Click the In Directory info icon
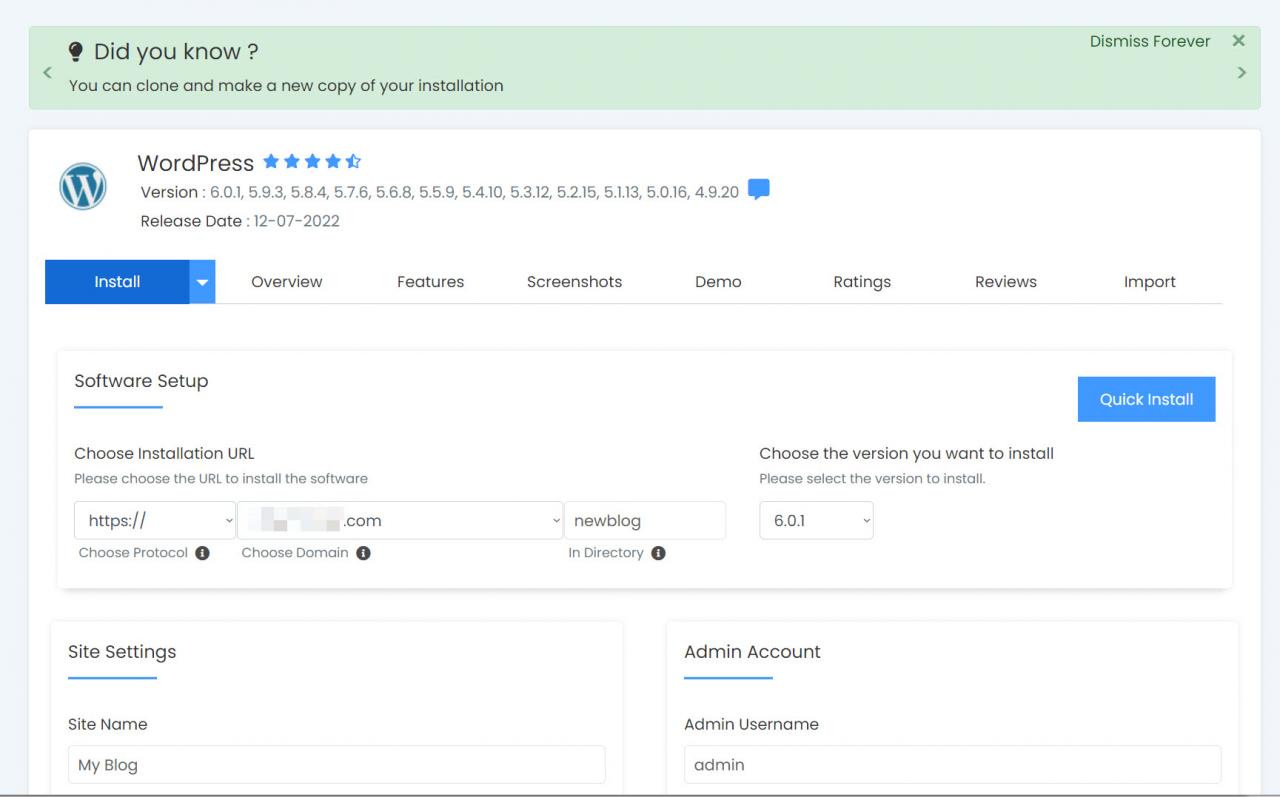The width and height of the screenshot is (1280, 797). [x=658, y=553]
